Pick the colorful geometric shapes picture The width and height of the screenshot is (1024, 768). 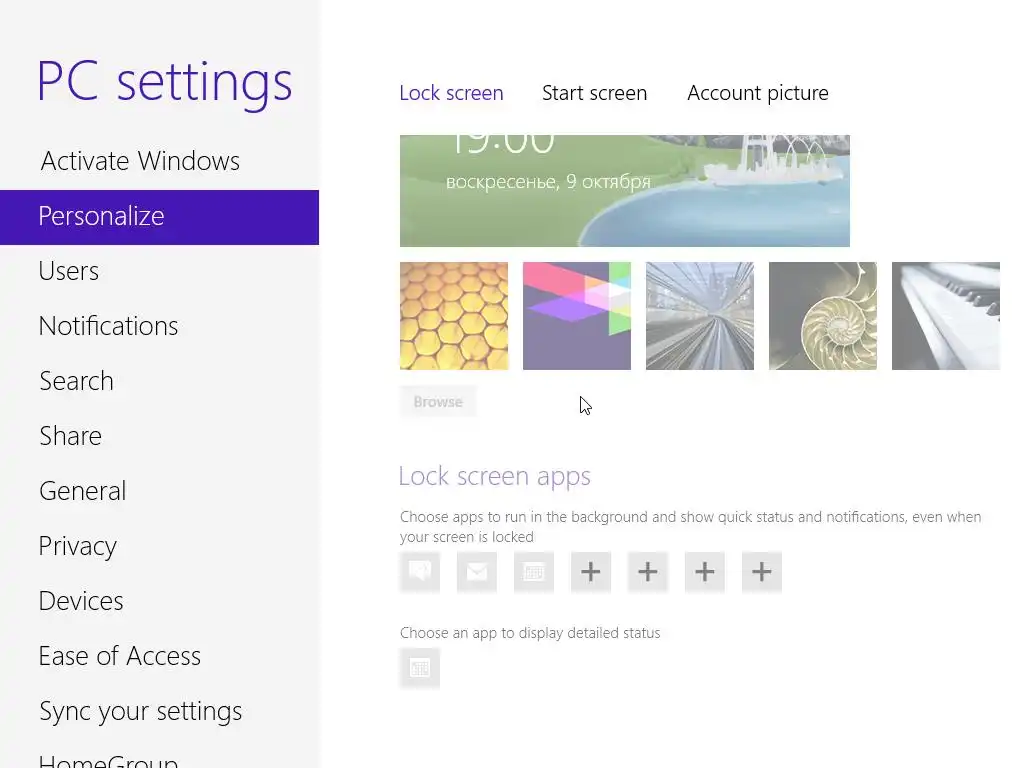(x=577, y=316)
